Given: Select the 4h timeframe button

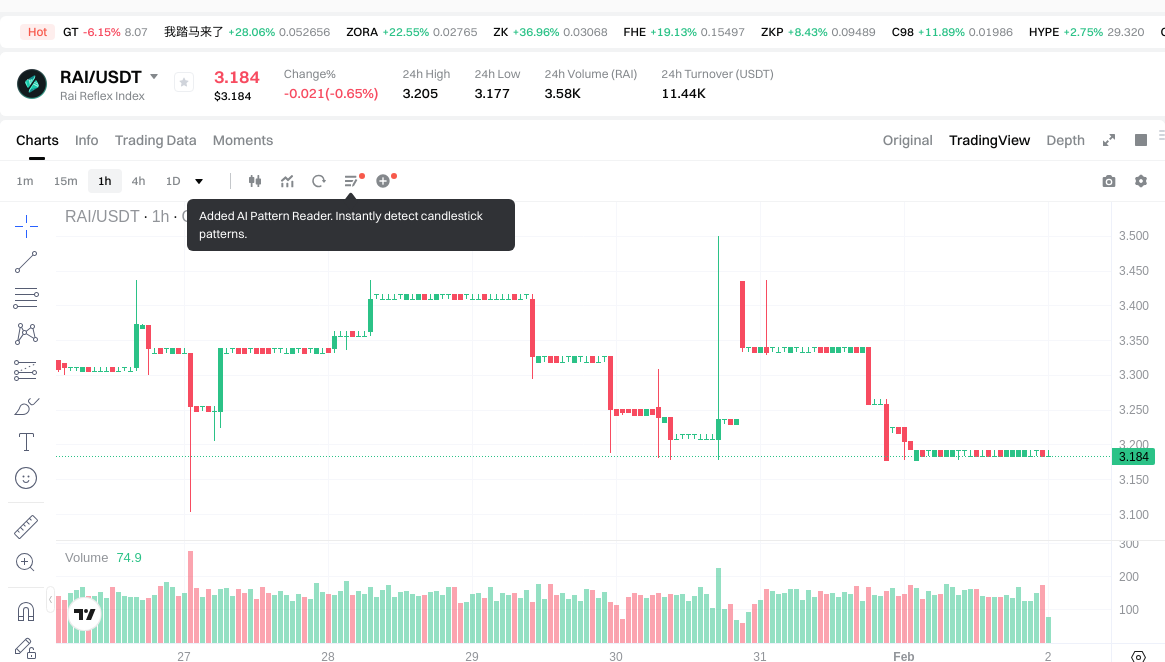Looking at the screenshot, I should tap(138, 181).
